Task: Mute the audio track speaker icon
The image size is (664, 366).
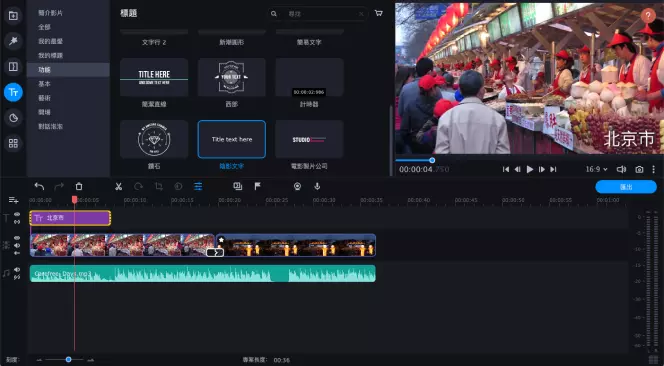Action: [x=17, y=269]
